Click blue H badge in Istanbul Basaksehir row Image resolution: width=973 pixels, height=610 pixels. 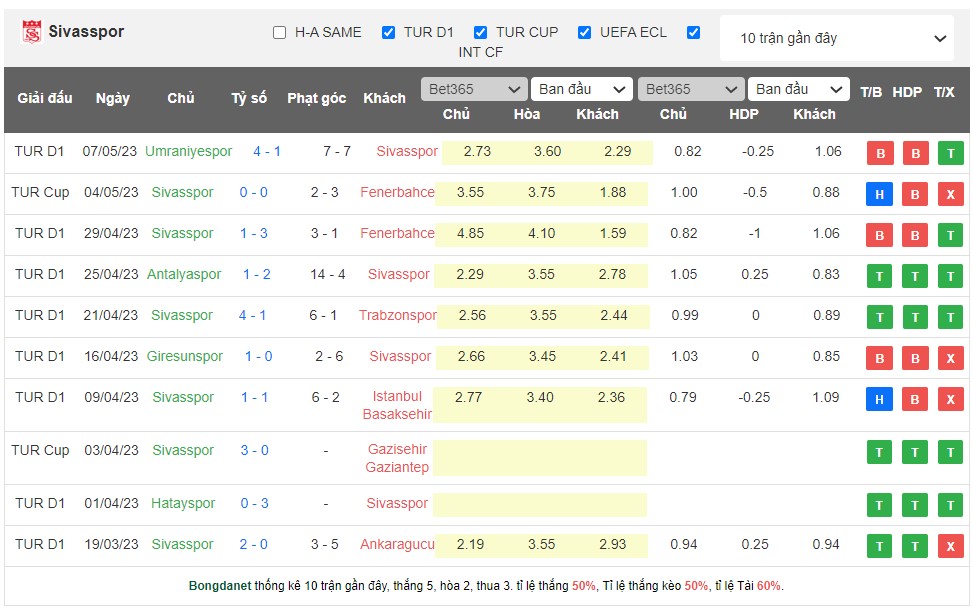[879, 399]
